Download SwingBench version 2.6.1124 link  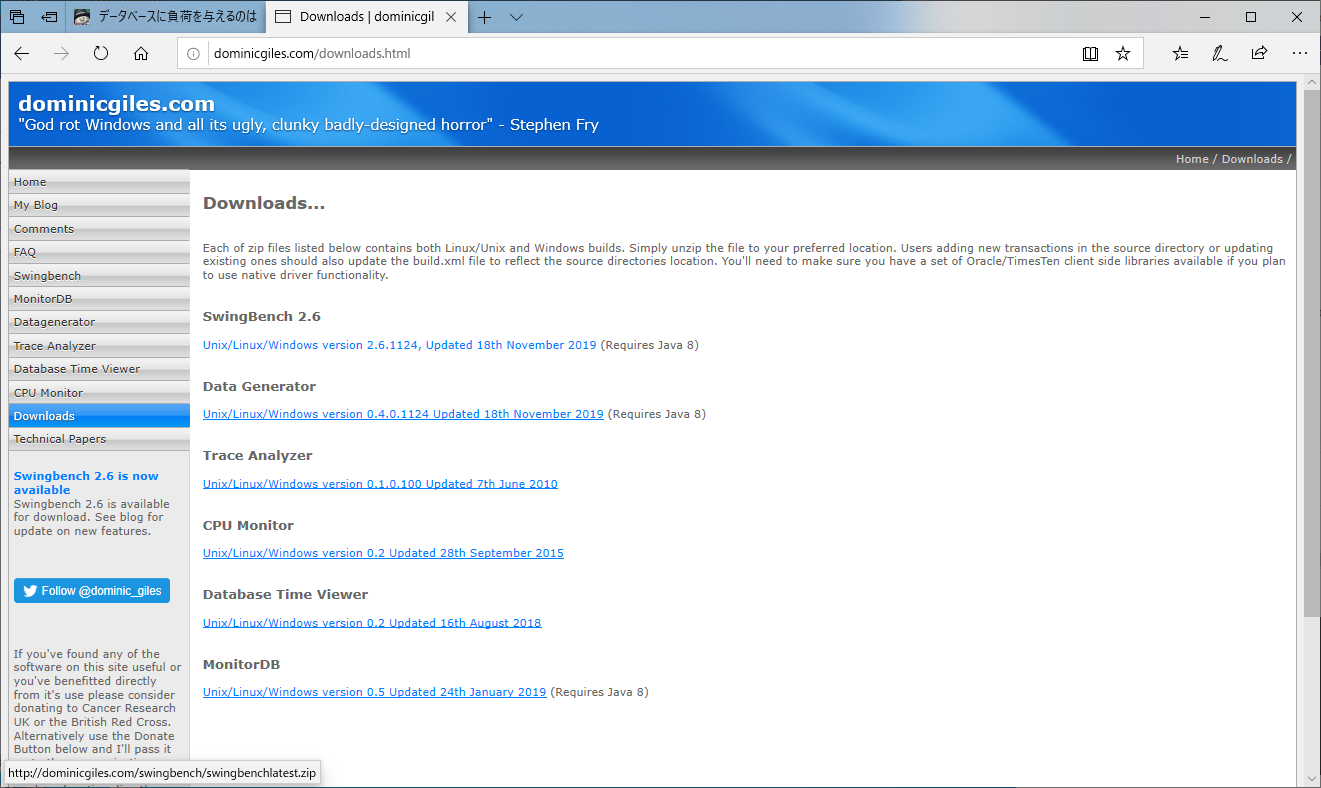(x=399, y=345)
